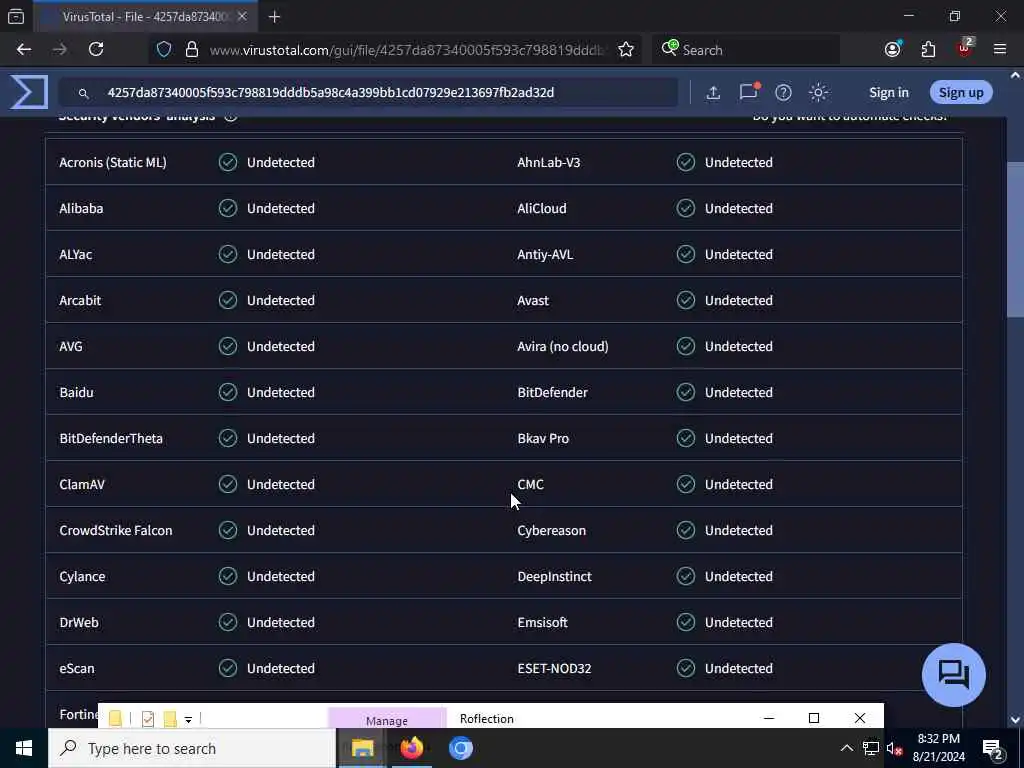Open File Explorer from the taskbar
This screenshot has height=768, width=1024.
tap(362, 748)
